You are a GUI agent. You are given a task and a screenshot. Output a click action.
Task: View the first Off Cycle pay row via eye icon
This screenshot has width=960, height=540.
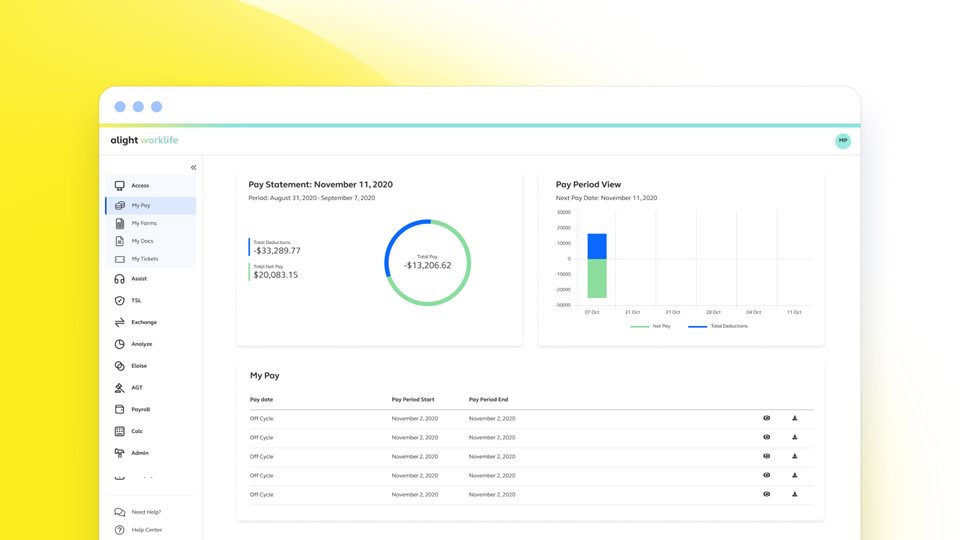tap(767, 418)
